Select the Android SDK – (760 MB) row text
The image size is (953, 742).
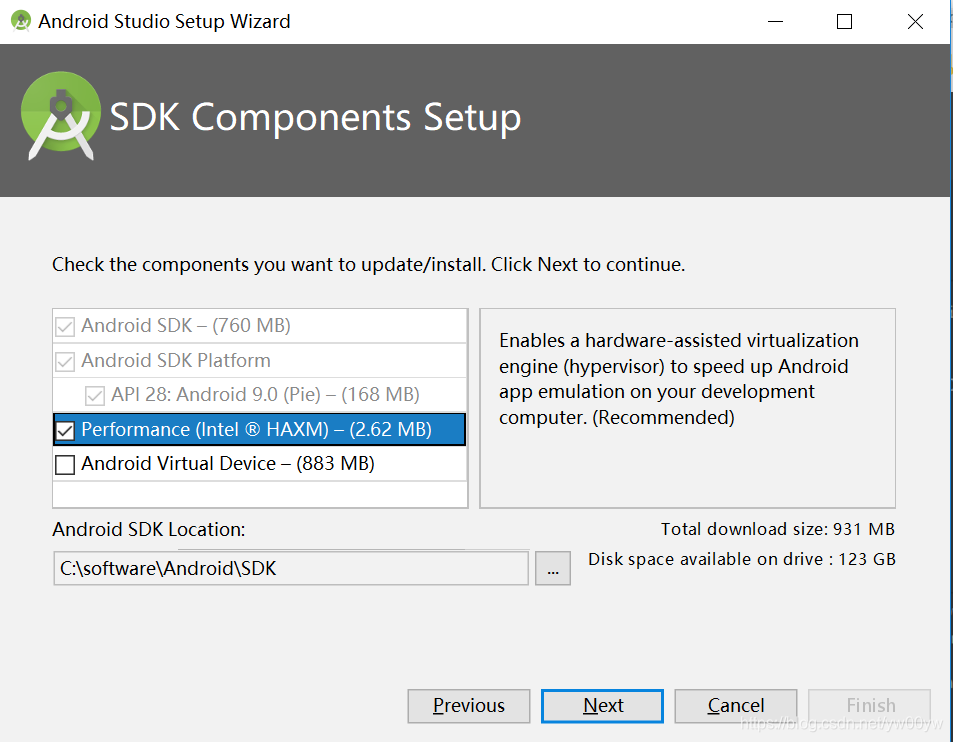click(186, 326)
